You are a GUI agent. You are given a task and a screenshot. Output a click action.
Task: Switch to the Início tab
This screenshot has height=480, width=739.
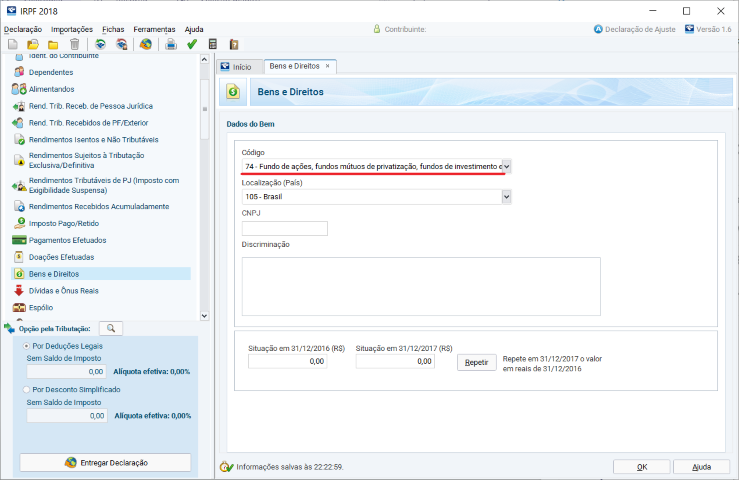tap(237, 66)
